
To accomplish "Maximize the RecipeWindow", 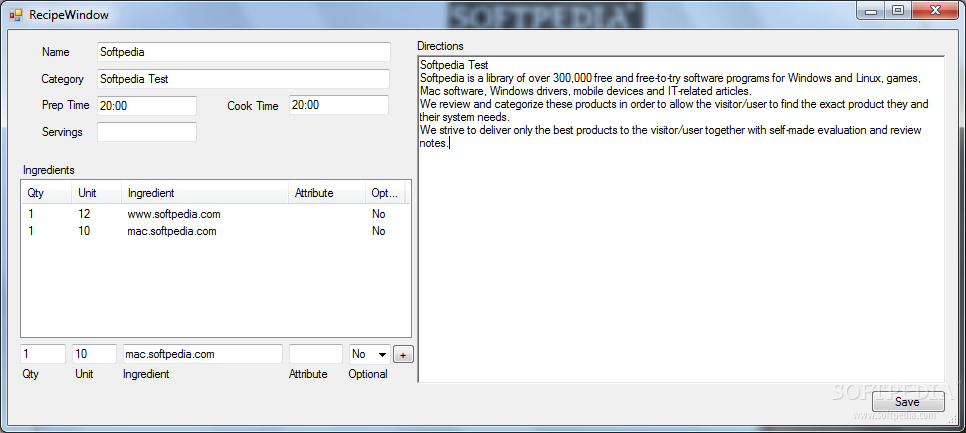I will click(x=898, y=10).
